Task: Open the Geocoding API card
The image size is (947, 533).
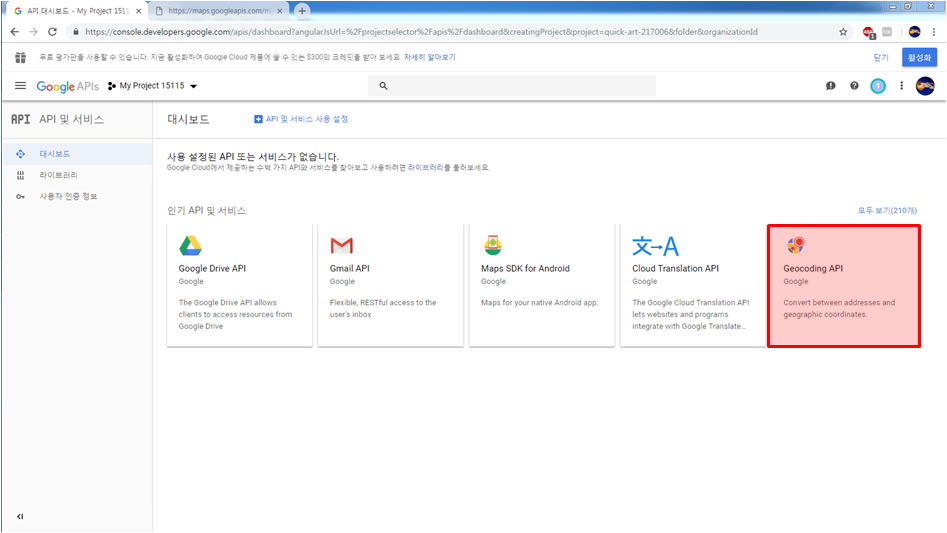Action: tap(844, 286)
